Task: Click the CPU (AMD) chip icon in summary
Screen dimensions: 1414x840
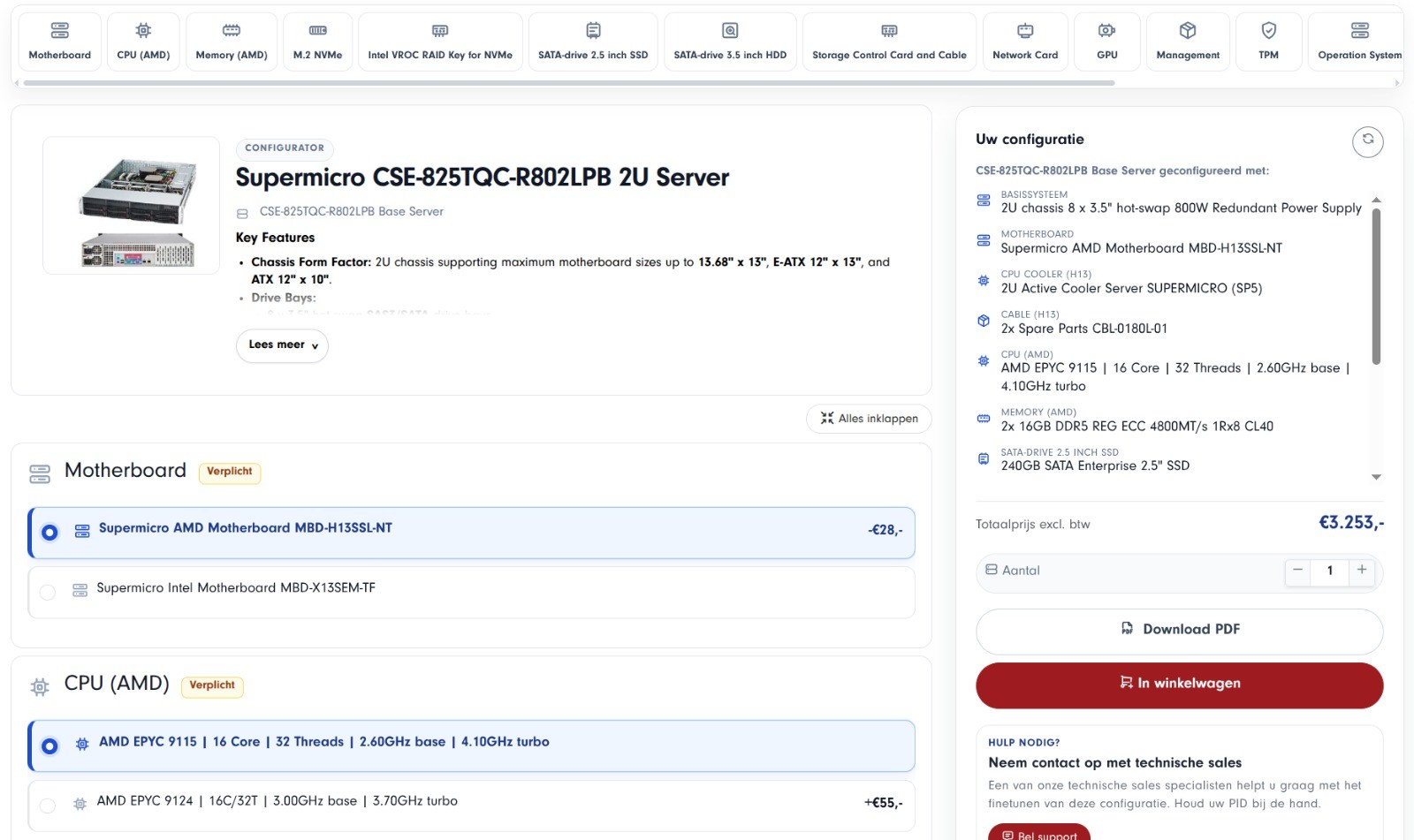Action: coord(984,360)
